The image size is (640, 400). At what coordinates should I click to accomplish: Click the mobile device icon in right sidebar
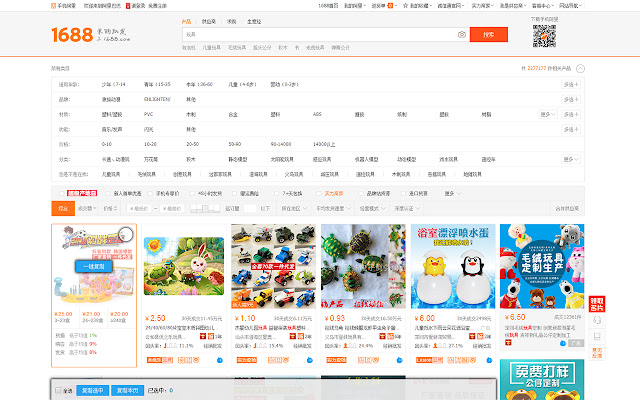[597, 336]
